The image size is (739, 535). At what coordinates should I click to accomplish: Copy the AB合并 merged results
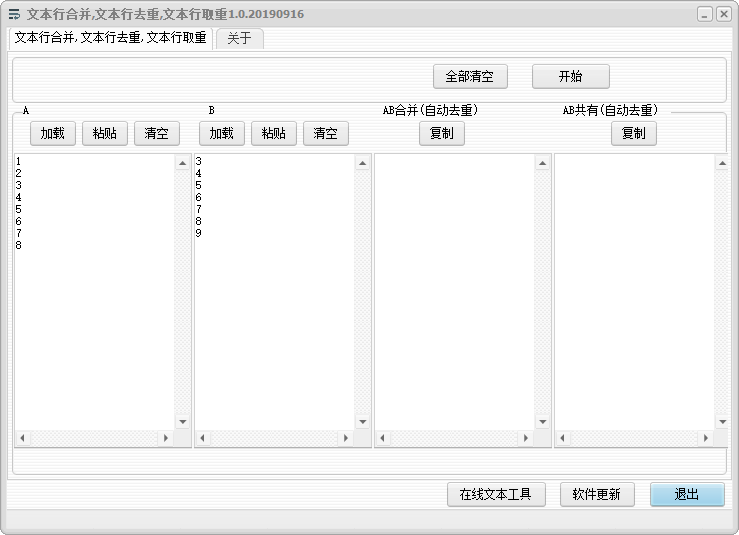point(441,133)
